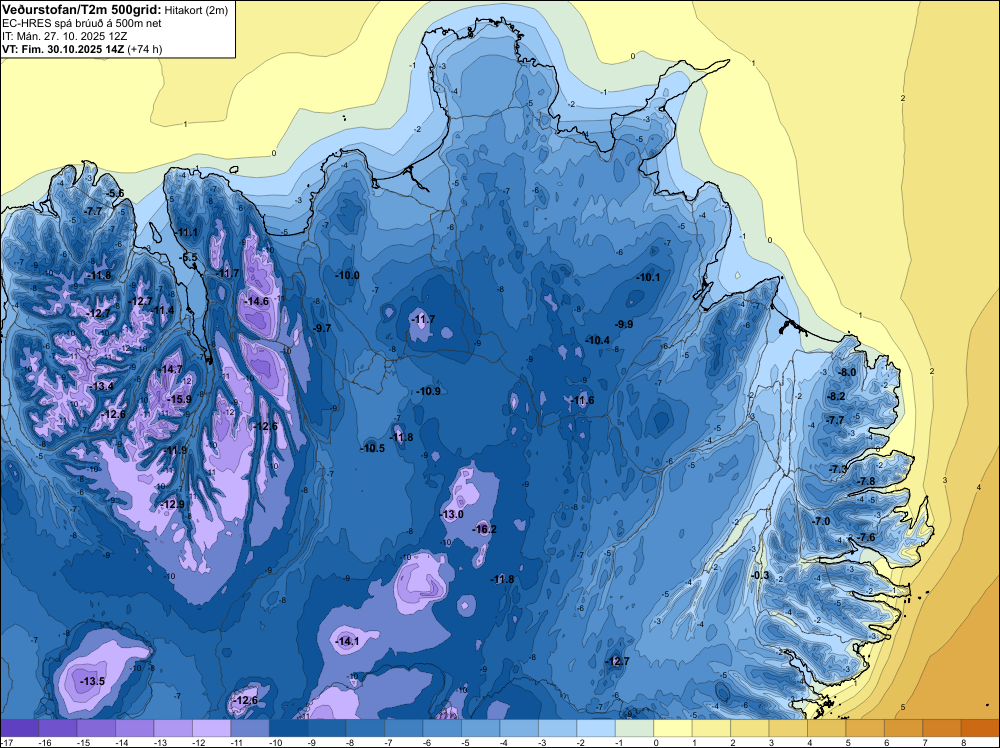Select the -11.1 temperature value
Viewport: 1000px width, 748px height.
click(x=187, y=232)
